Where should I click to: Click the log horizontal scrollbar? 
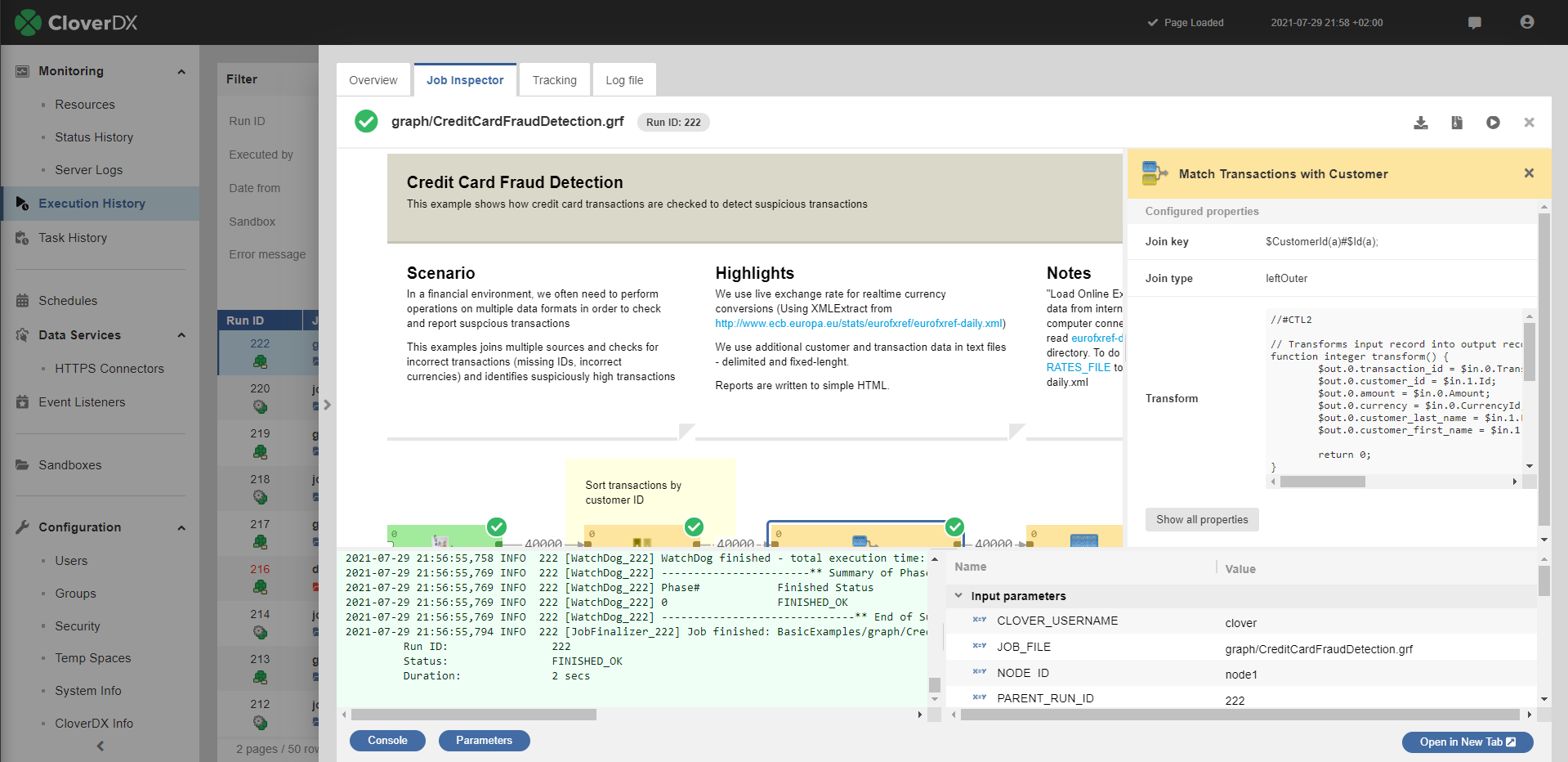(x=474, y=715)
